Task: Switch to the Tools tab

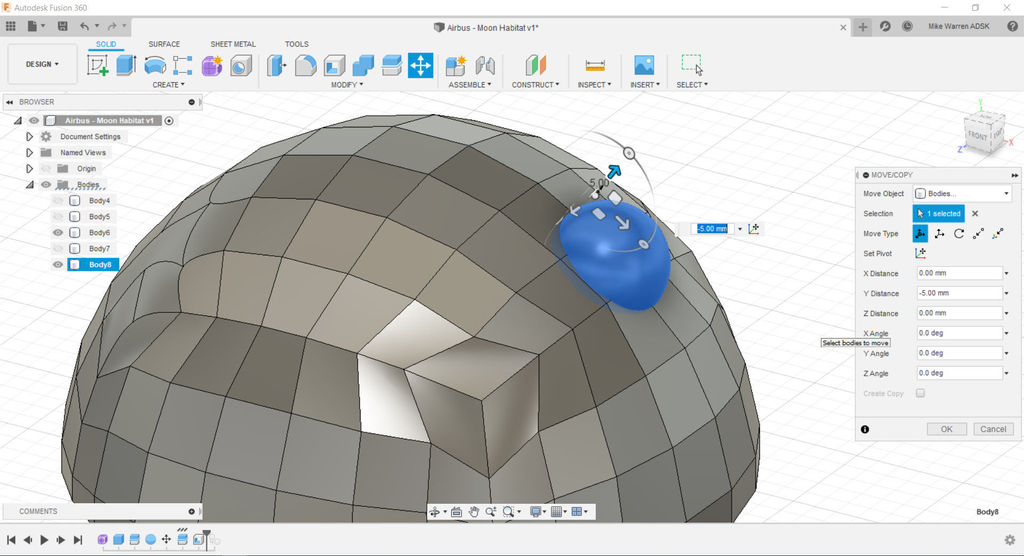Action: [296, 44]
